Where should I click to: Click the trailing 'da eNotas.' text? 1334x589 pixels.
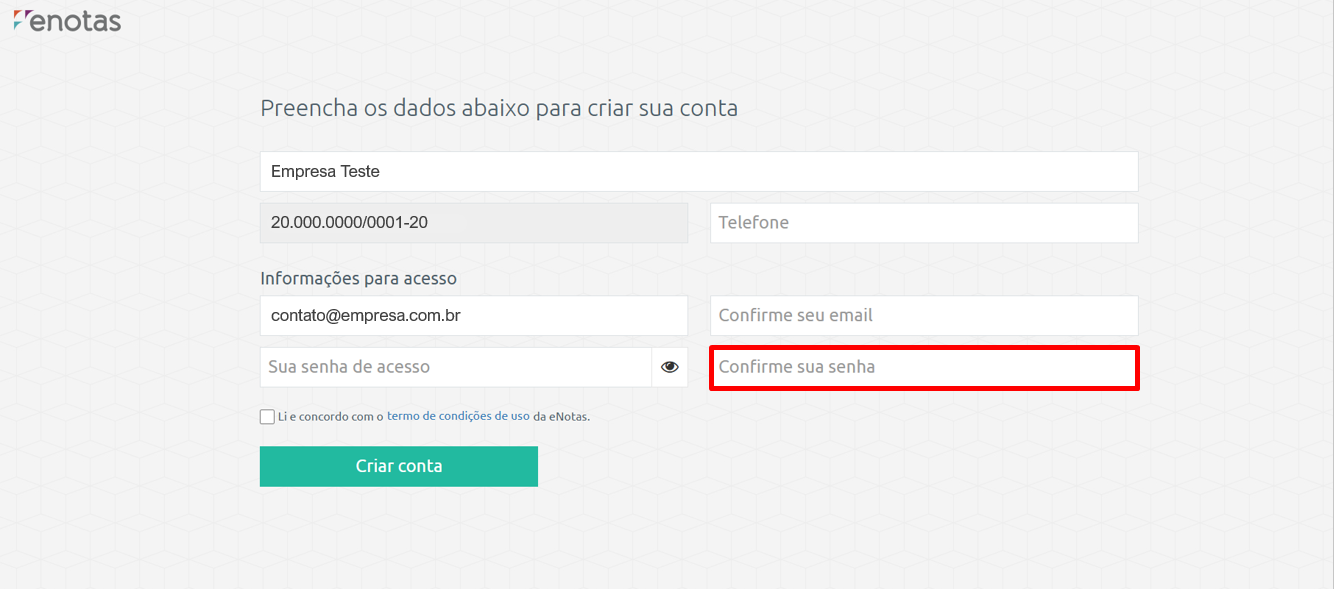tap(562, 416)
